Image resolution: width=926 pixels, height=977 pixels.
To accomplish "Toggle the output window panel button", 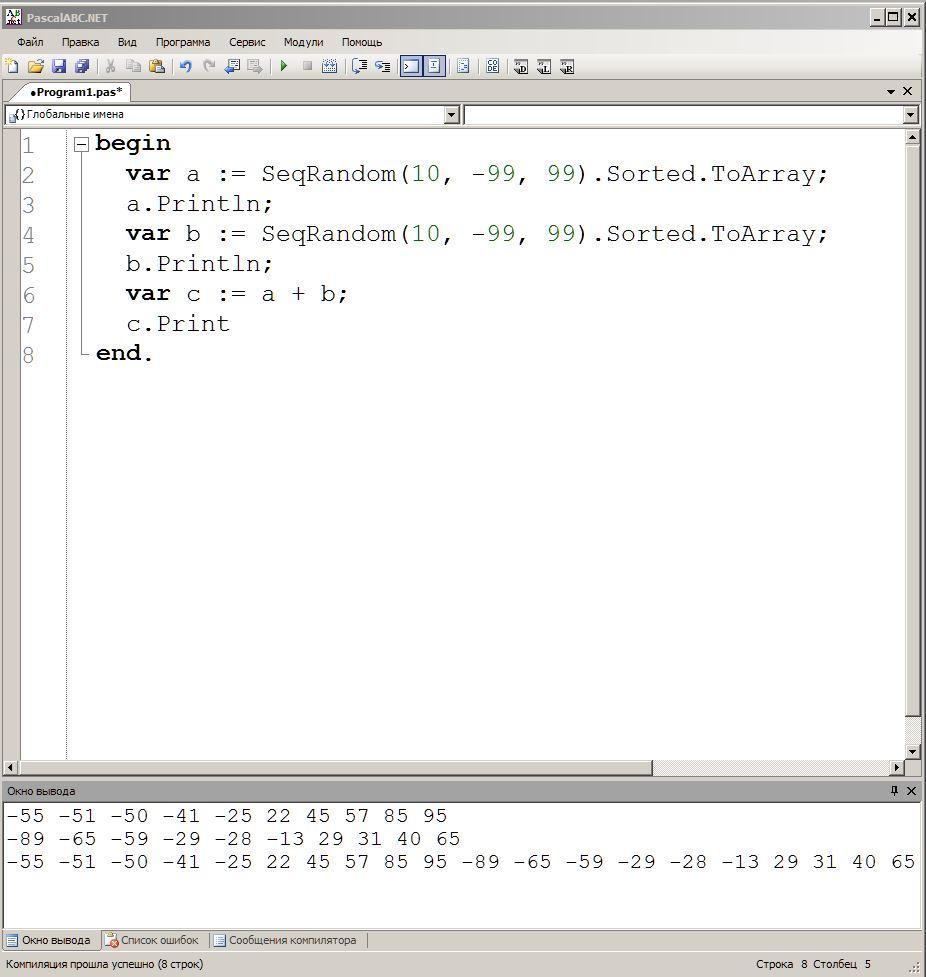I will (x=411, y=66).
